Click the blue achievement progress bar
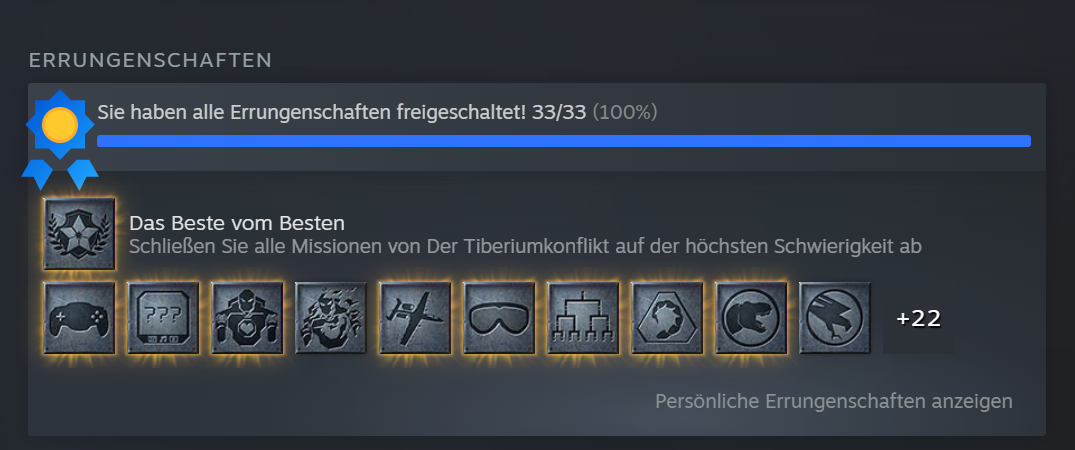This screenshot has width=1075, height=450. 564,141
